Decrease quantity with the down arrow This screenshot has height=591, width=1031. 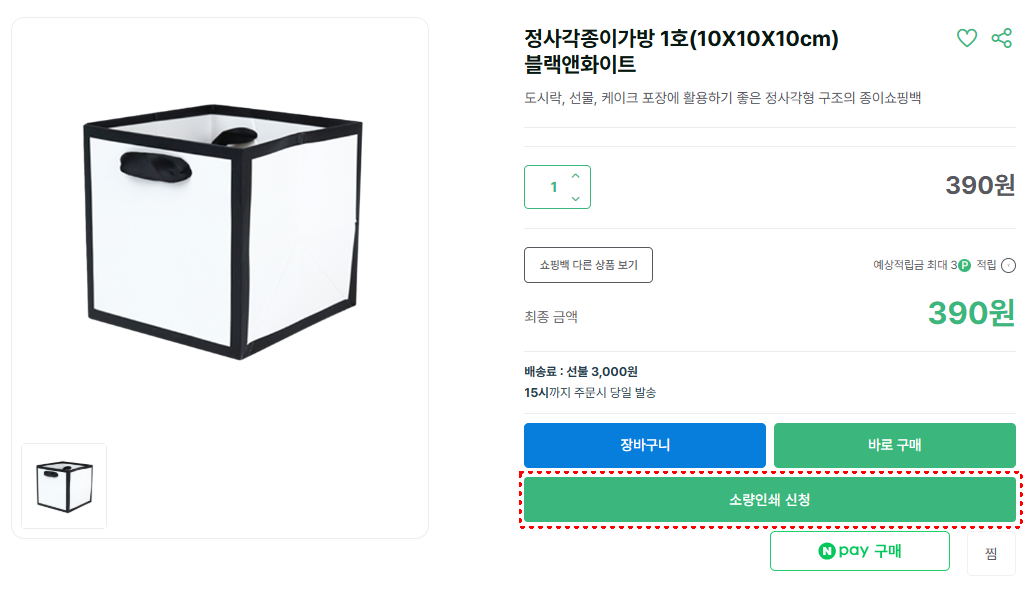(575, 198)
